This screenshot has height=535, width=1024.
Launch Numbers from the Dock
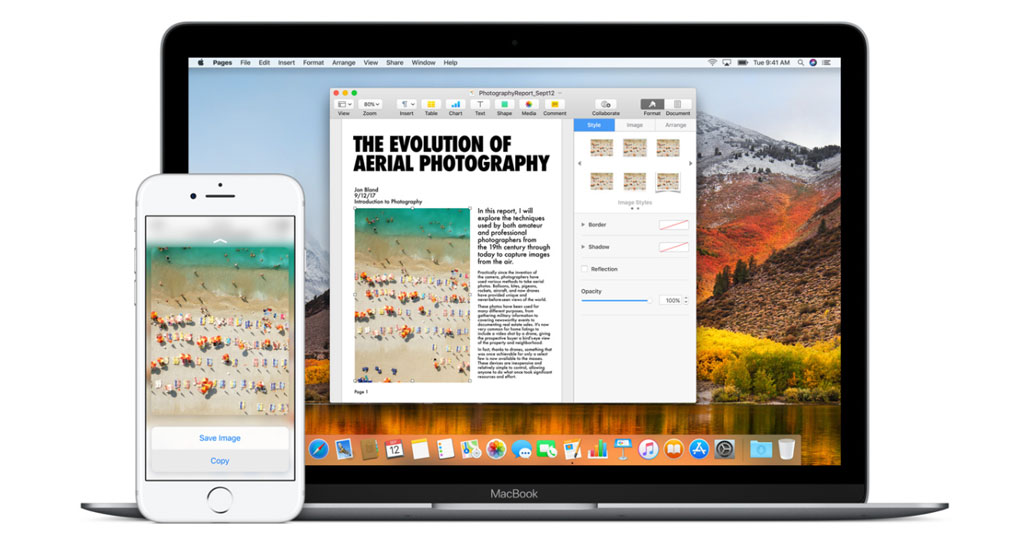598,449
